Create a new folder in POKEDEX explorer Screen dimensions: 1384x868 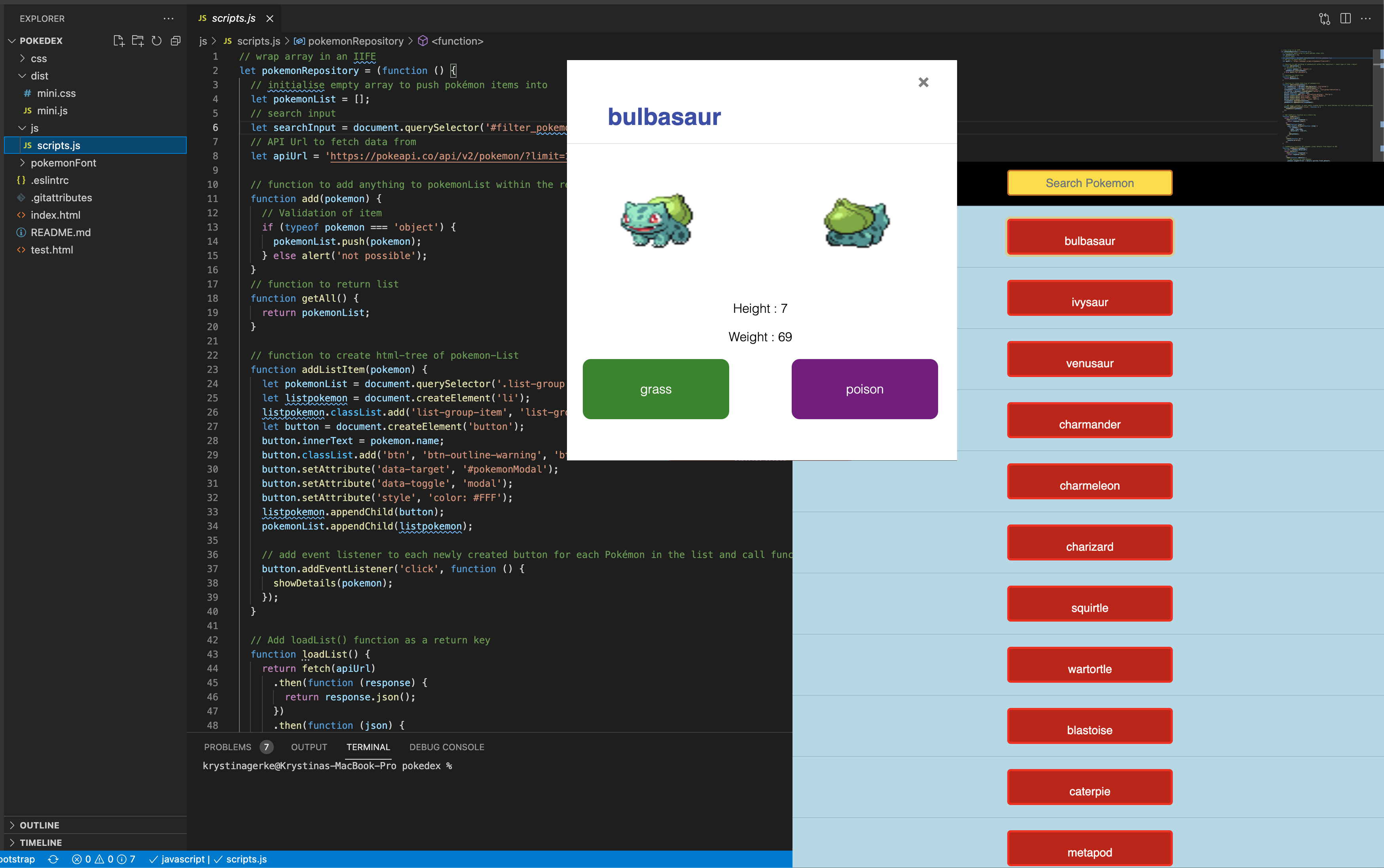point(138,41)
